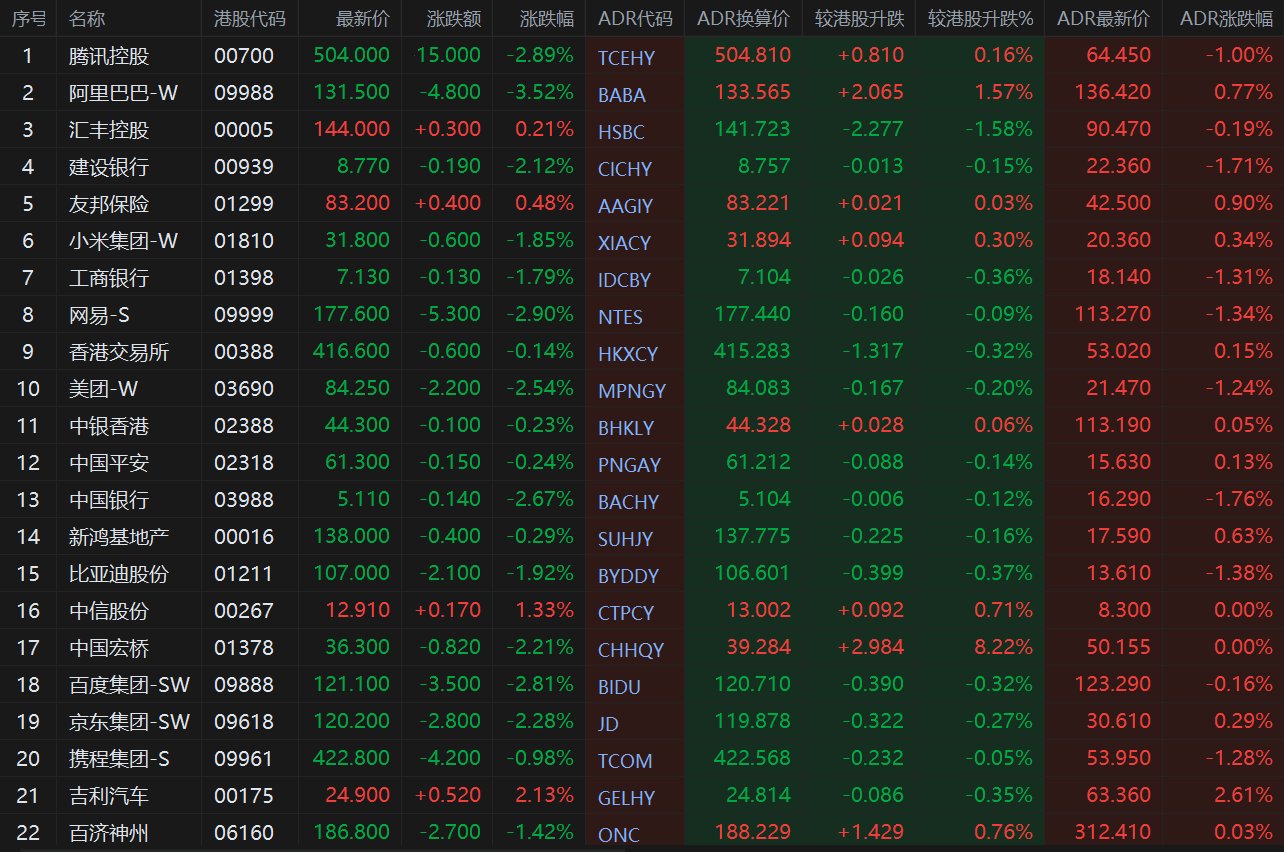
Task: Click the ADR code BIDU
Action: 619,687
